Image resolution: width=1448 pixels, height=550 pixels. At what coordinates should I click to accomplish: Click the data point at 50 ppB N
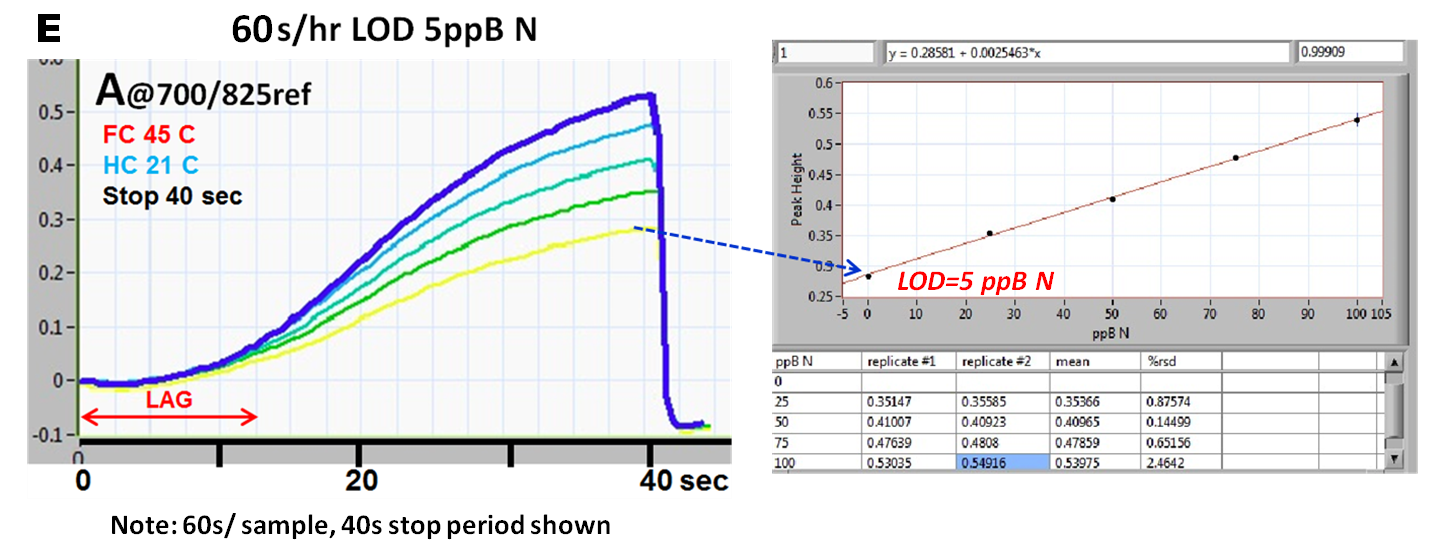click(1112, 199)
